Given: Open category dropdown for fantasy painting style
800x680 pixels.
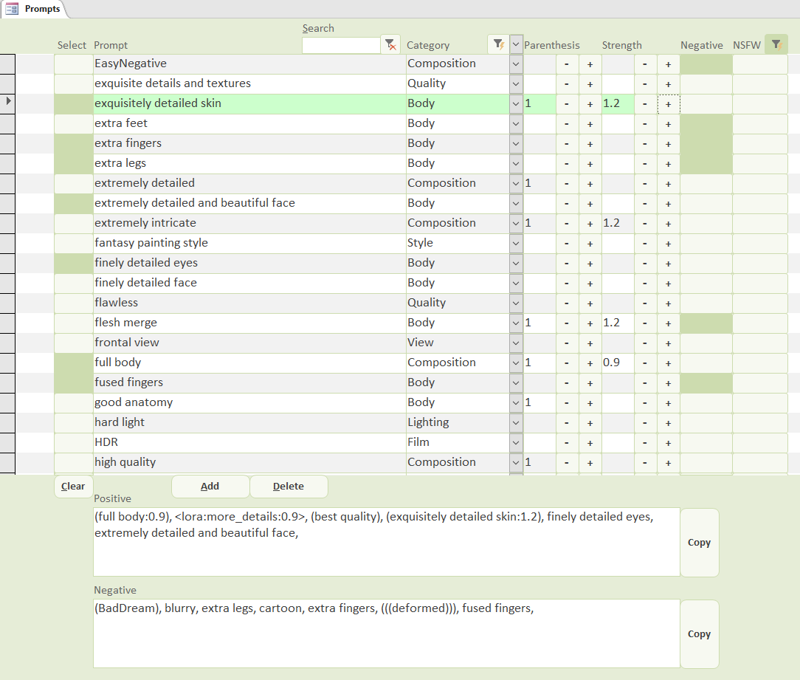Looking at the screenshot, I should 516,243.
